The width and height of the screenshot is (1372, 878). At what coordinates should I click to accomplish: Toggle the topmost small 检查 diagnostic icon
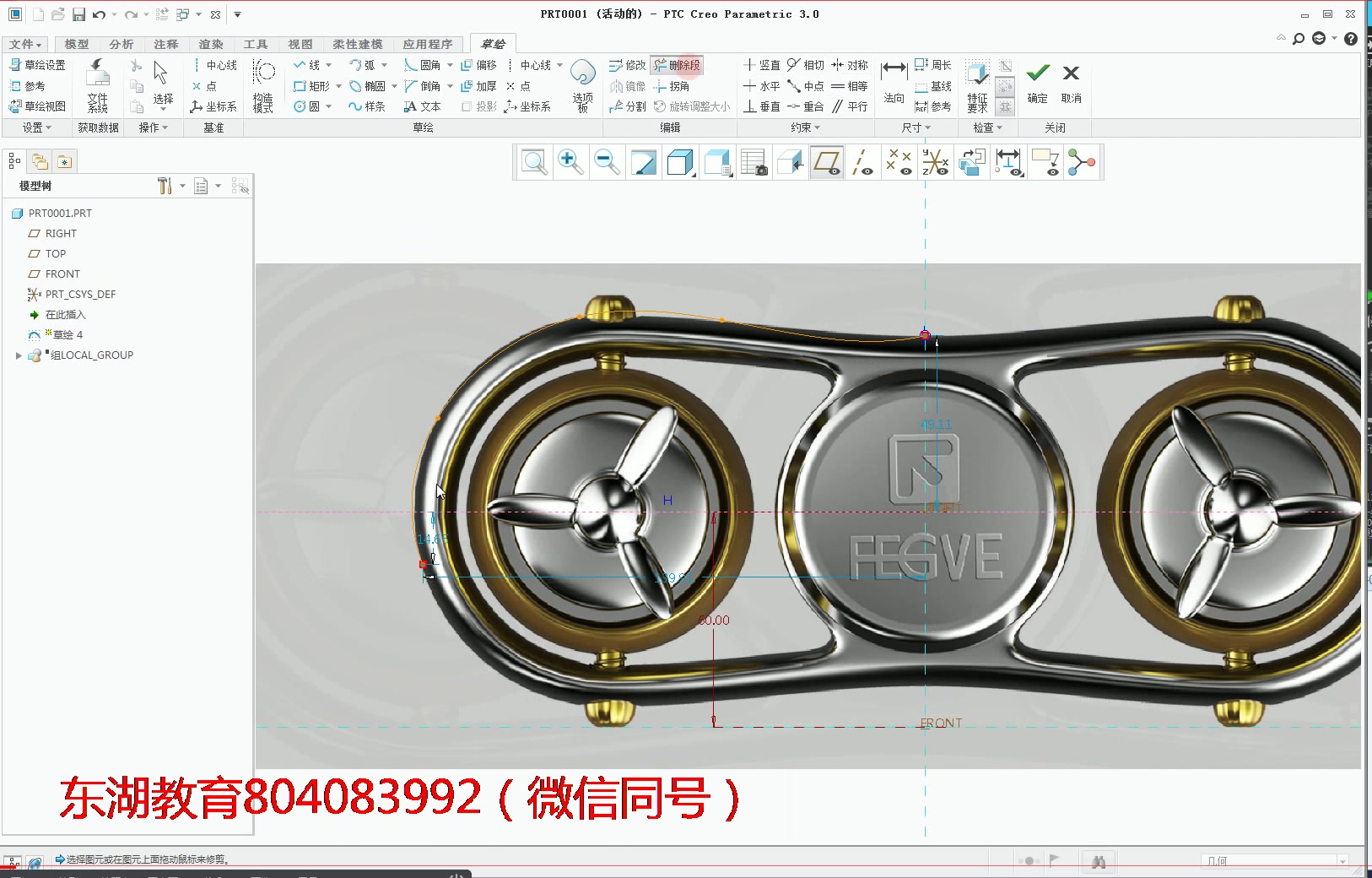click(1005, 66)
